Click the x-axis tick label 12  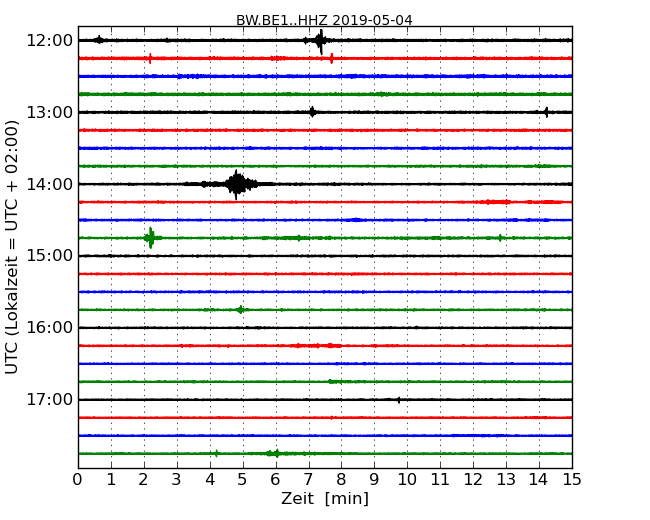(473, 480)
